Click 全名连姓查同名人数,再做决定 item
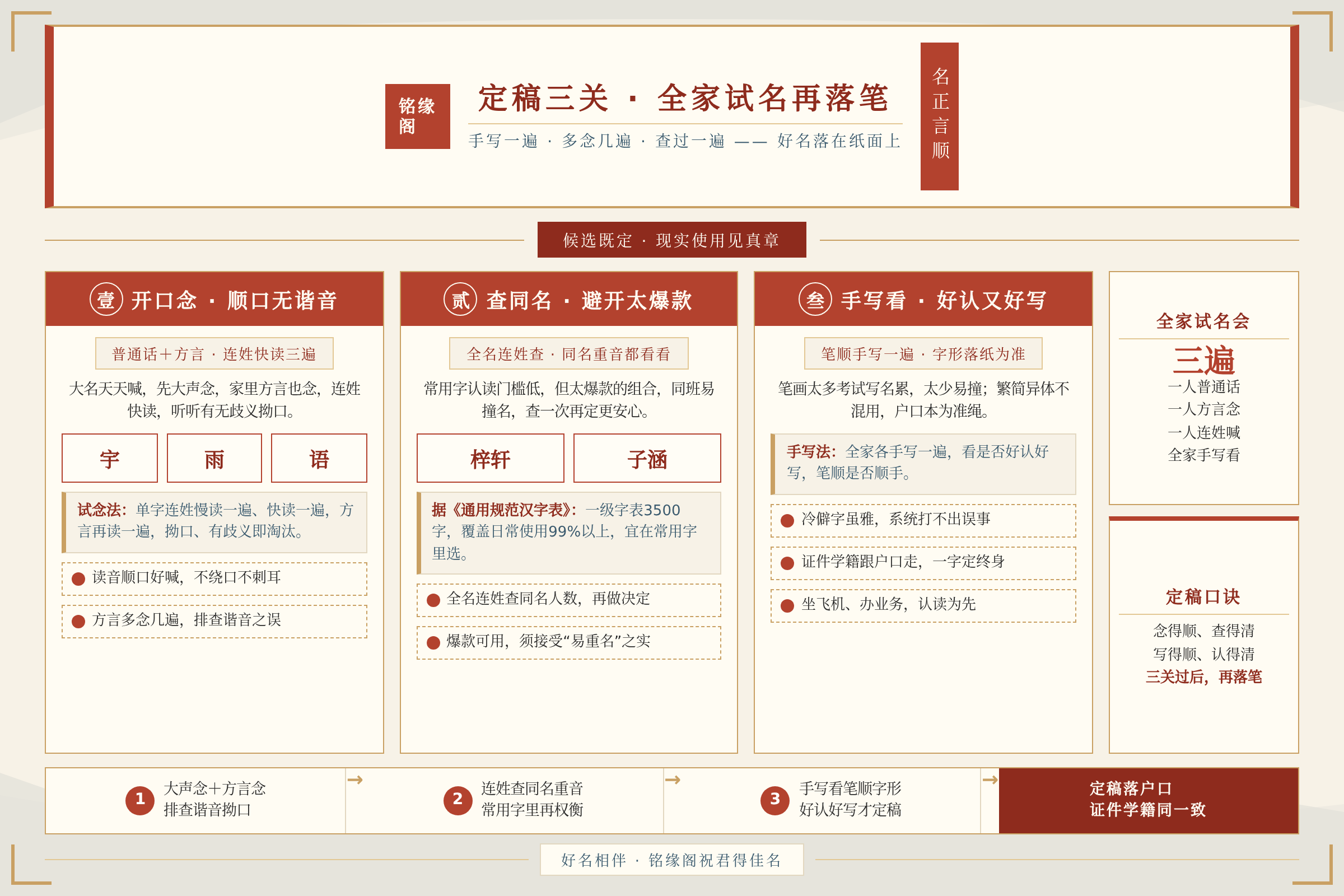 click(569, 600)
